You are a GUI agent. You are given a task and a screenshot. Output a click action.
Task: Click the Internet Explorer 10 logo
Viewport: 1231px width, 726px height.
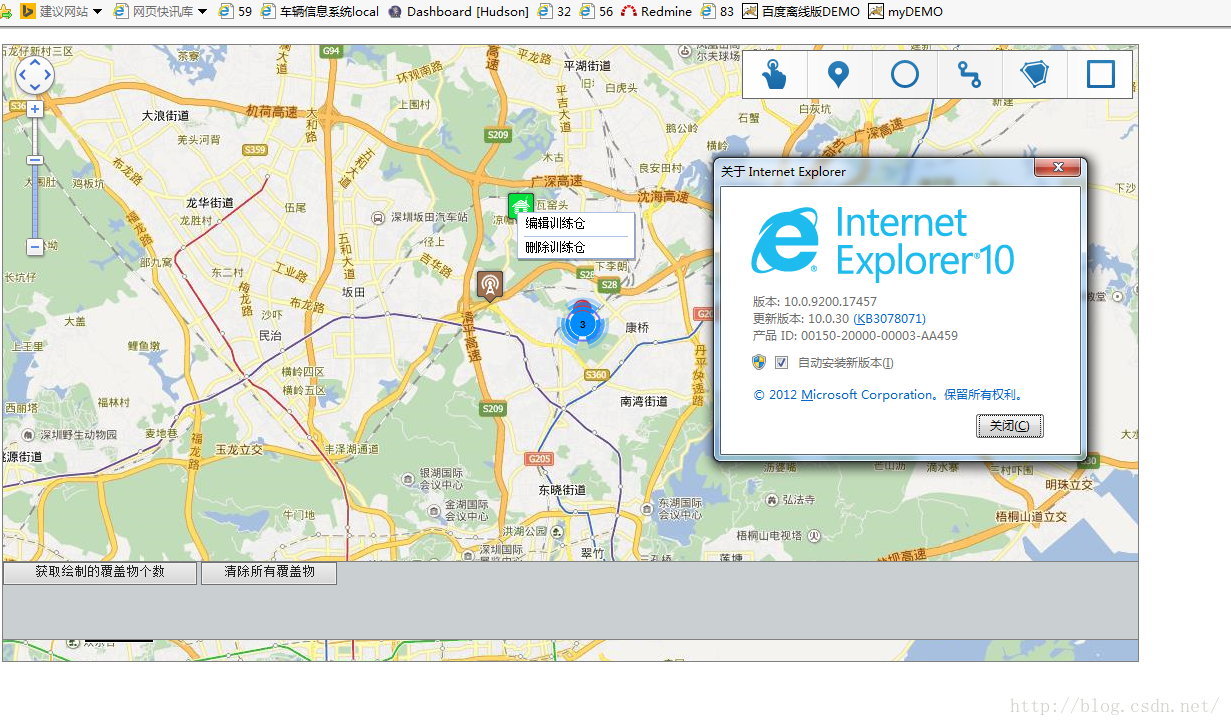point(883,241)
